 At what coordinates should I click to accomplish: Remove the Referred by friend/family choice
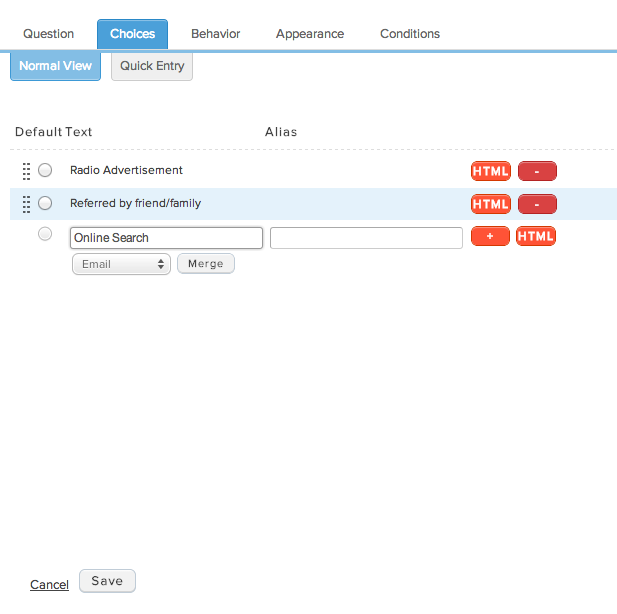click(x=537, y=204)
